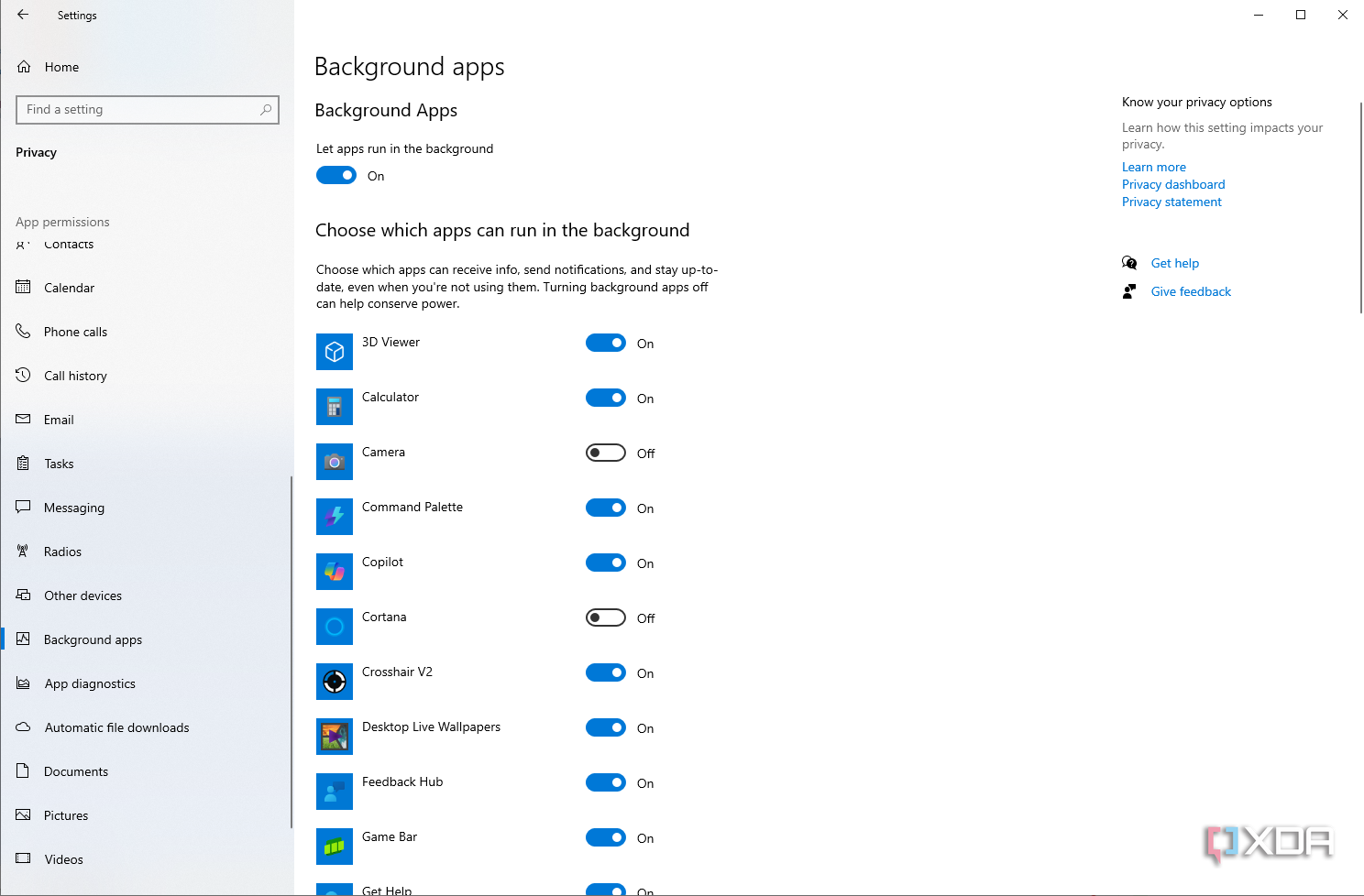Screen dimensions: 1364x896
Task: Click the Copilot app icon
Action: (335, 572)
